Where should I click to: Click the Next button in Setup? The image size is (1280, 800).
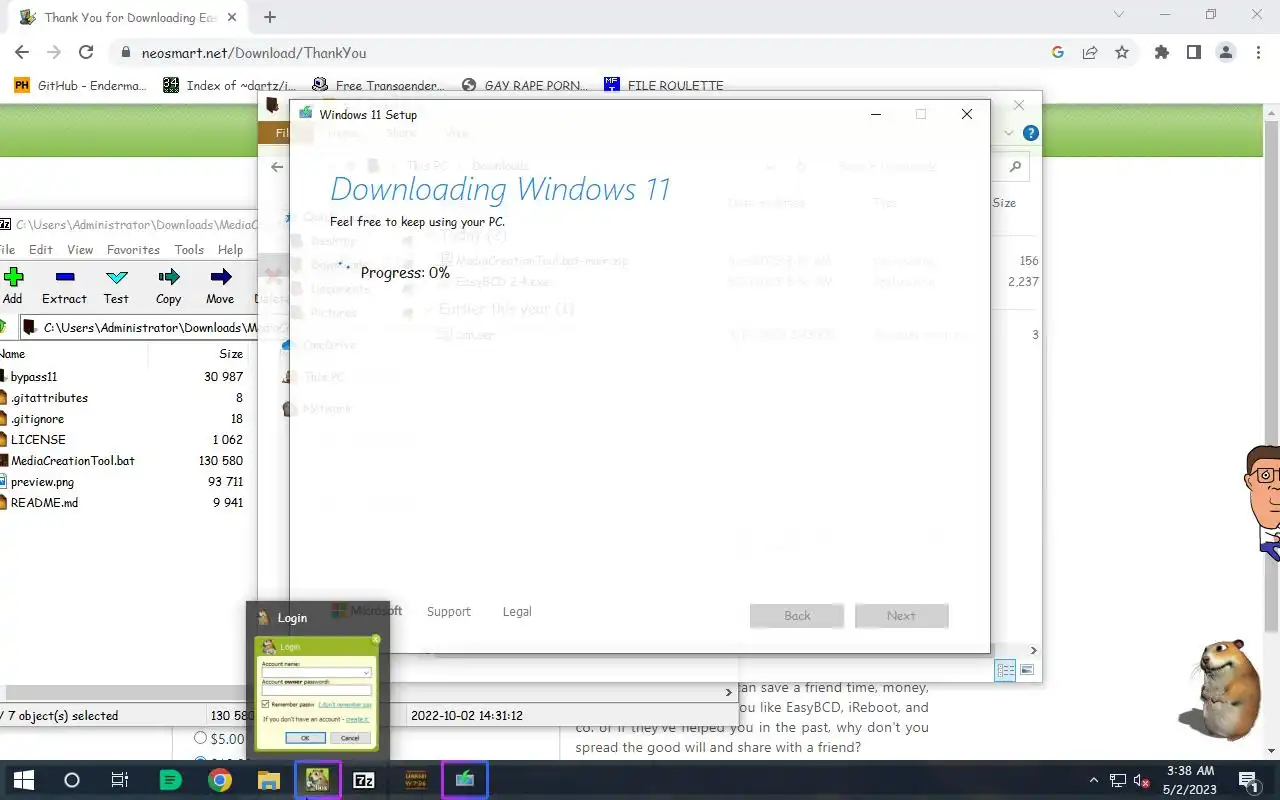pos(901,615)
